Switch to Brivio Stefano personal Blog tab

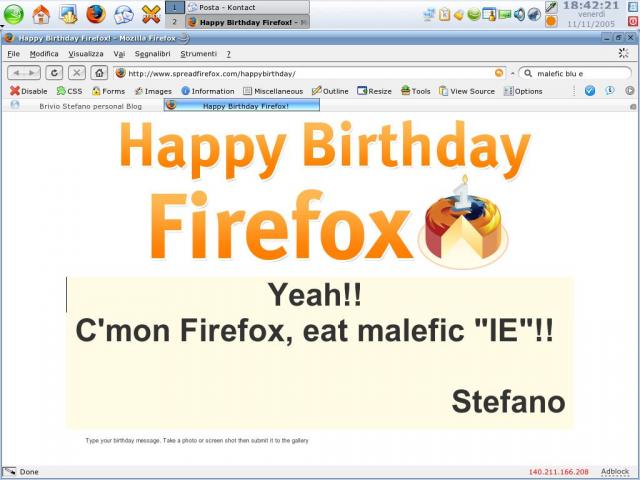(x=90, y=106)
